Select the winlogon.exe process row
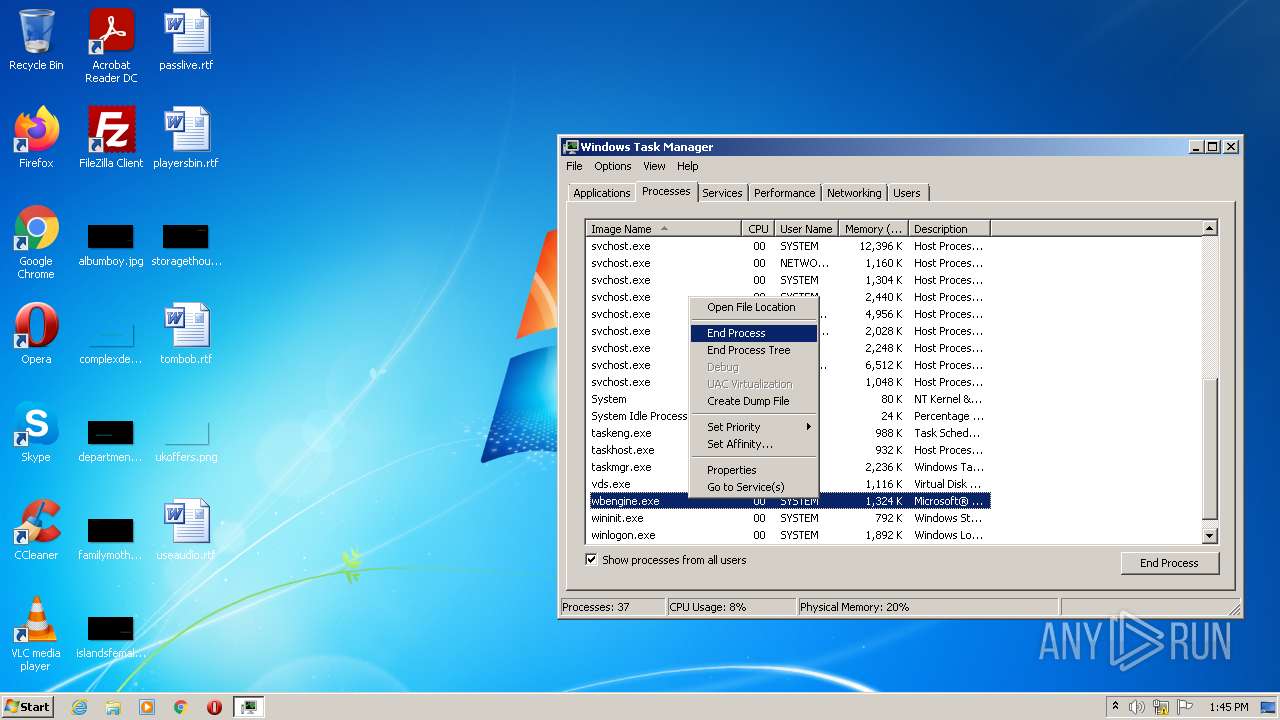The height and width of the screenshot is (720, 1280). (788, 535)
